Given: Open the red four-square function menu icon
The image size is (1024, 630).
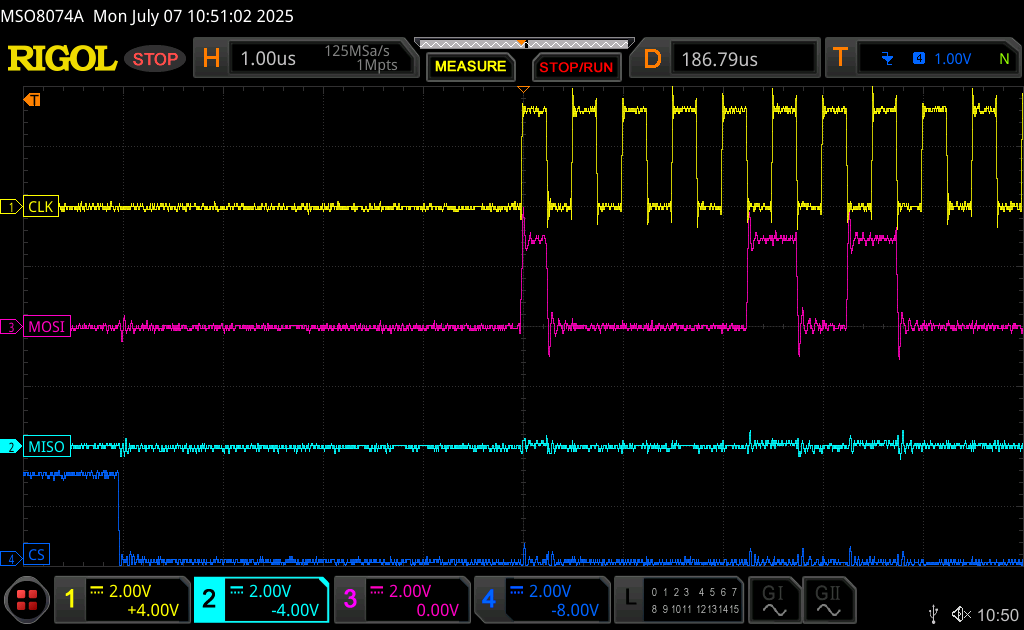Looking at the screenshot, I should point(27,599).
